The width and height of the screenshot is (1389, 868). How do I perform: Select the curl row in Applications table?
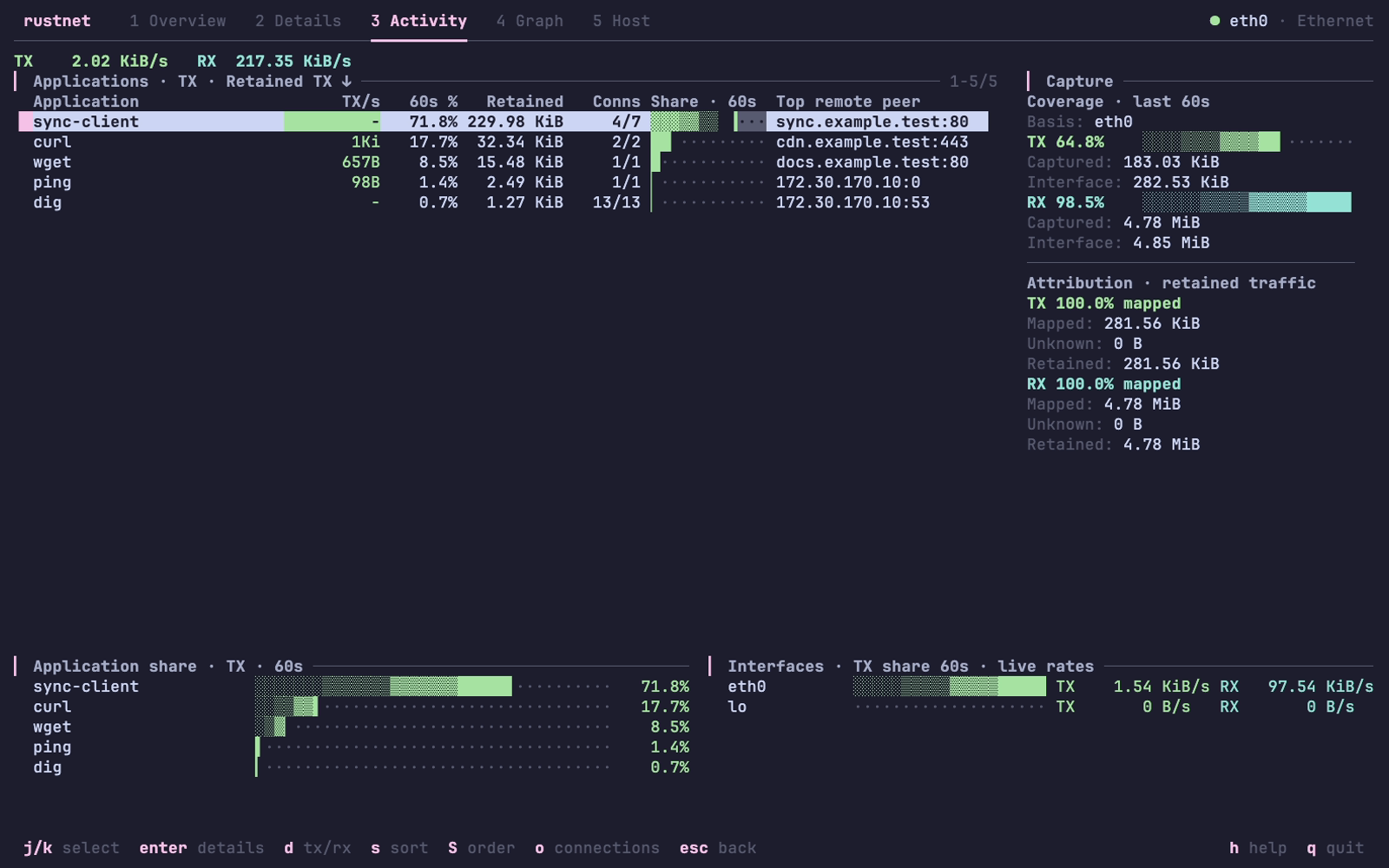coord(502,141)
